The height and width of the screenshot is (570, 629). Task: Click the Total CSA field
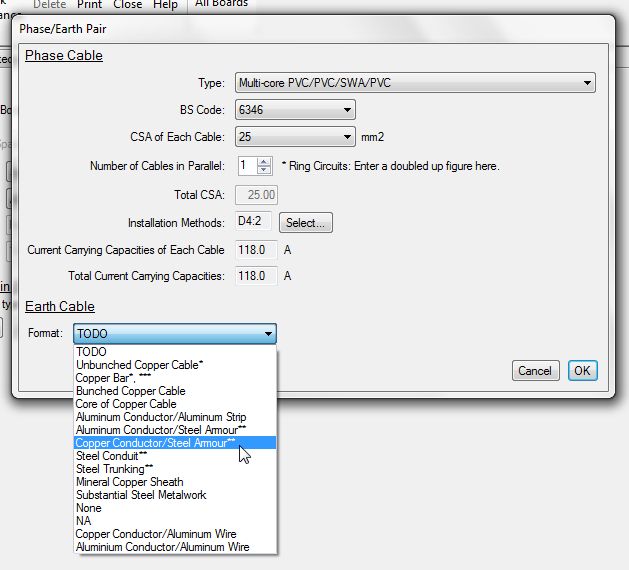256,195
